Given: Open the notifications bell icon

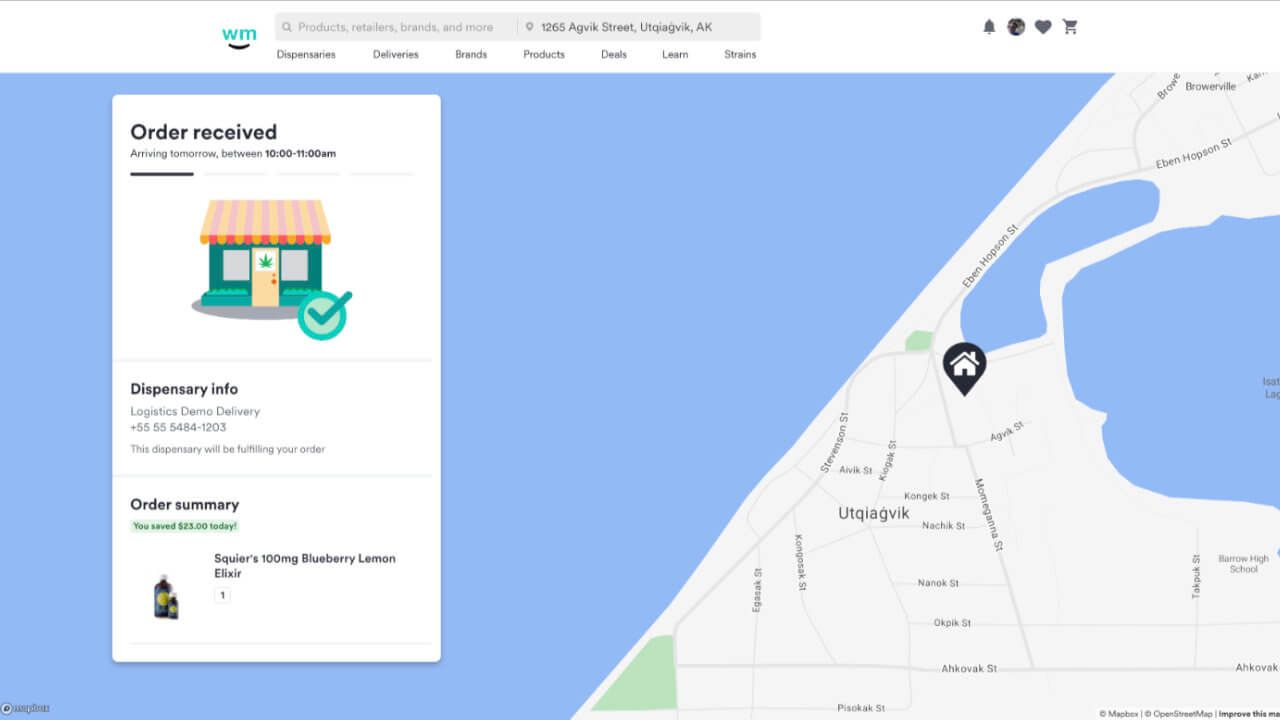Looking at the screenshot, I should pos(989,27).
